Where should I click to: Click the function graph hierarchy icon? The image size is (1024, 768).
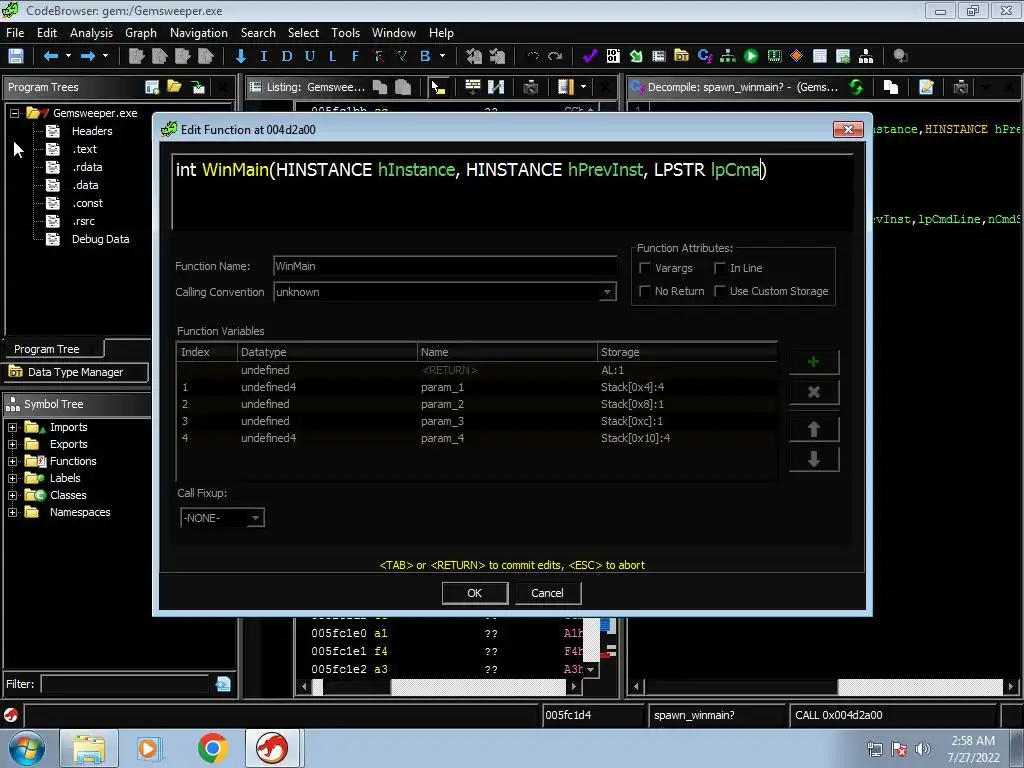[x=728, y=56]
